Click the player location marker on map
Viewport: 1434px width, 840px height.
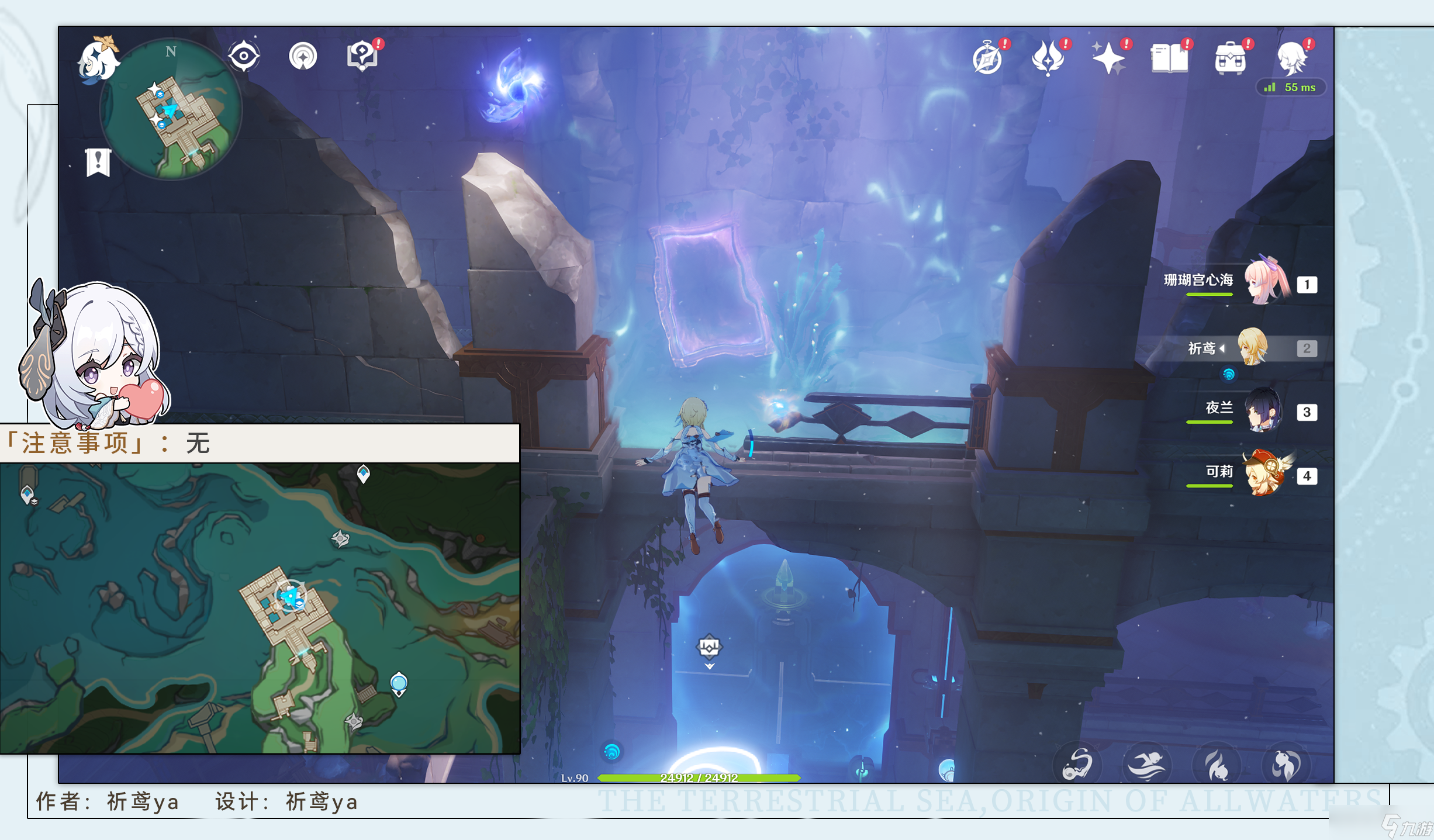click(x=291, y=596)
